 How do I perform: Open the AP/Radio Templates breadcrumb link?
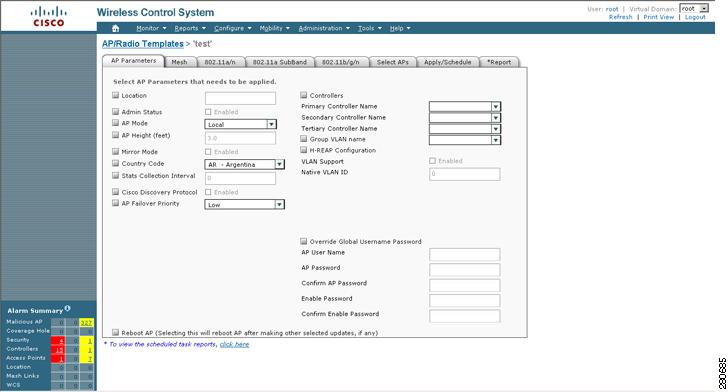point(143,44)
